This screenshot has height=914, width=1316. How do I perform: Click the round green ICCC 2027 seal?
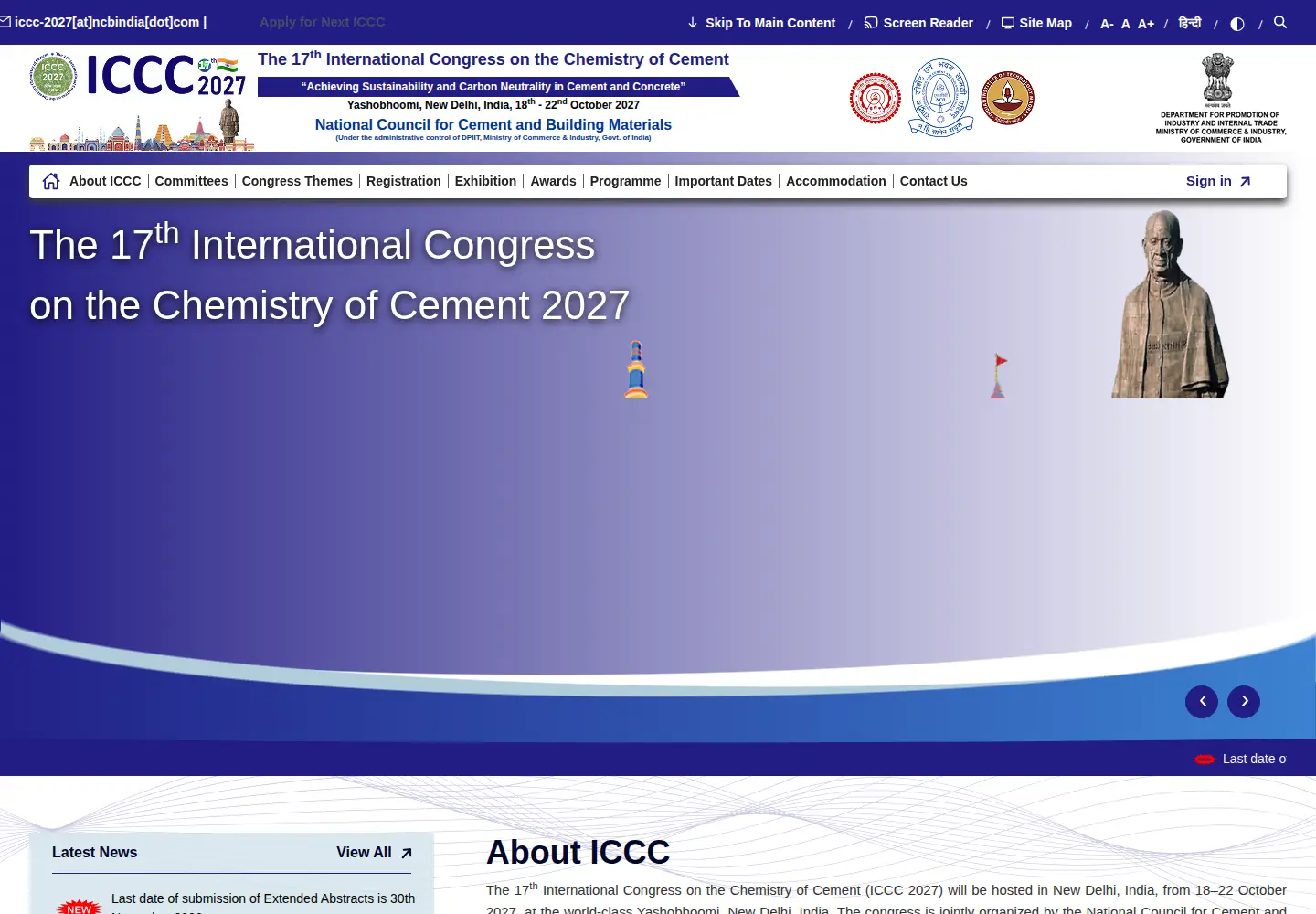click(53, 76)
